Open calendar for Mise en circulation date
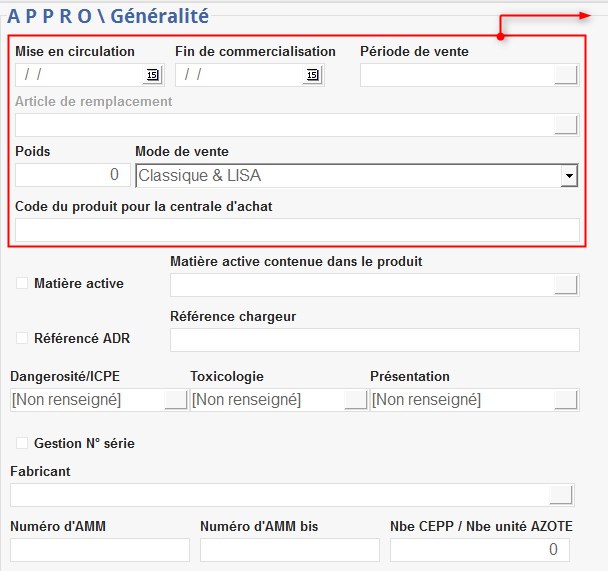Image resolution: width=608 pixels, height=571 pixels. pos(152,75)
